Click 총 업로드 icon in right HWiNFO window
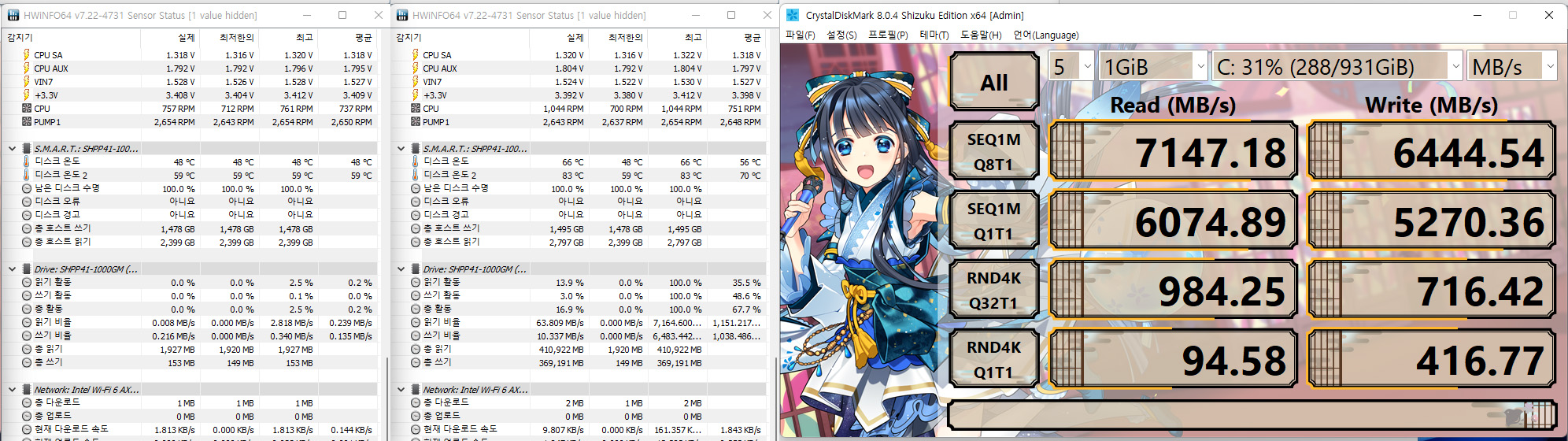Screen dimensions: 1568x441 415,416
